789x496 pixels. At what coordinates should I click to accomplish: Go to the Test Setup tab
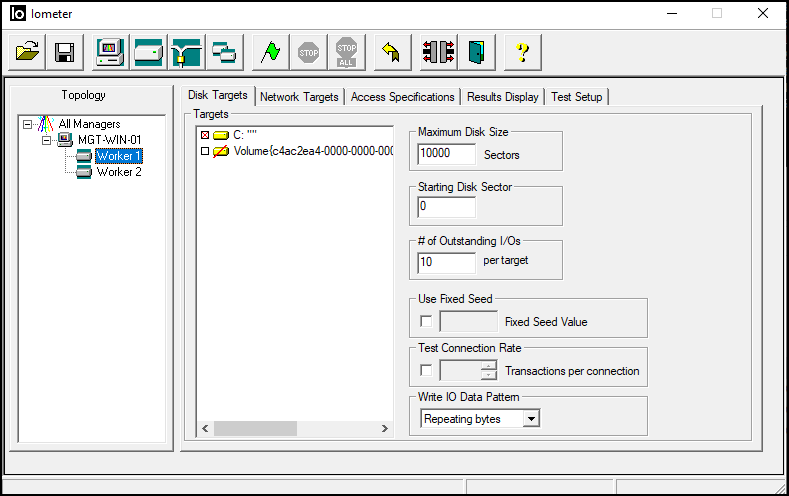click(x=577, y=97)
